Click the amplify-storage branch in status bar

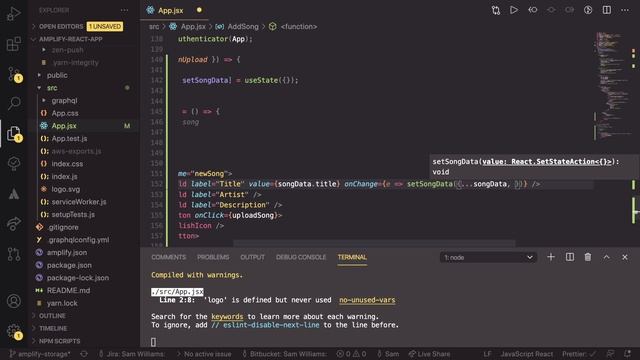(40, 354)
